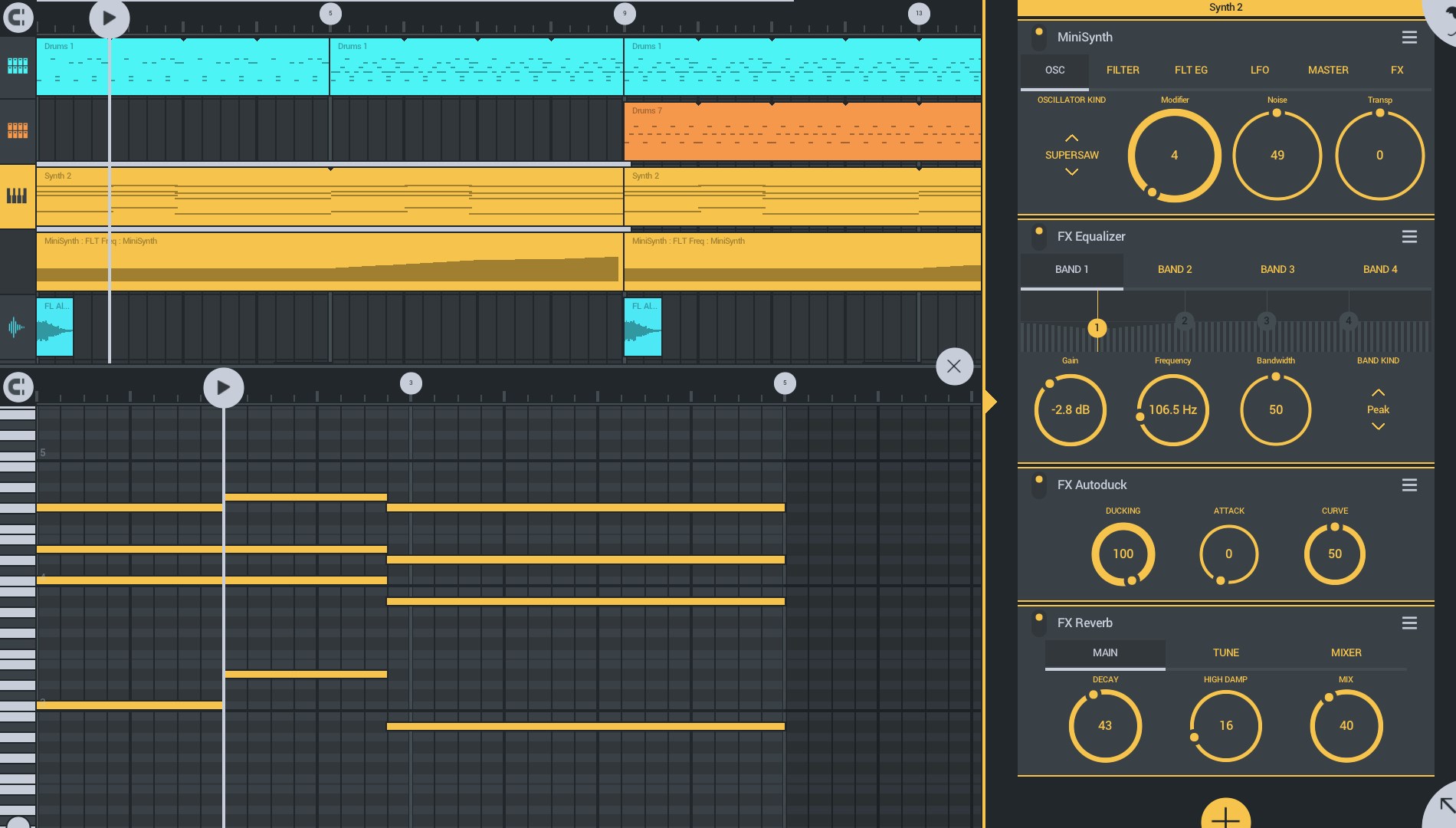Adjust the Decay knob in FX Reverb

1104,725
